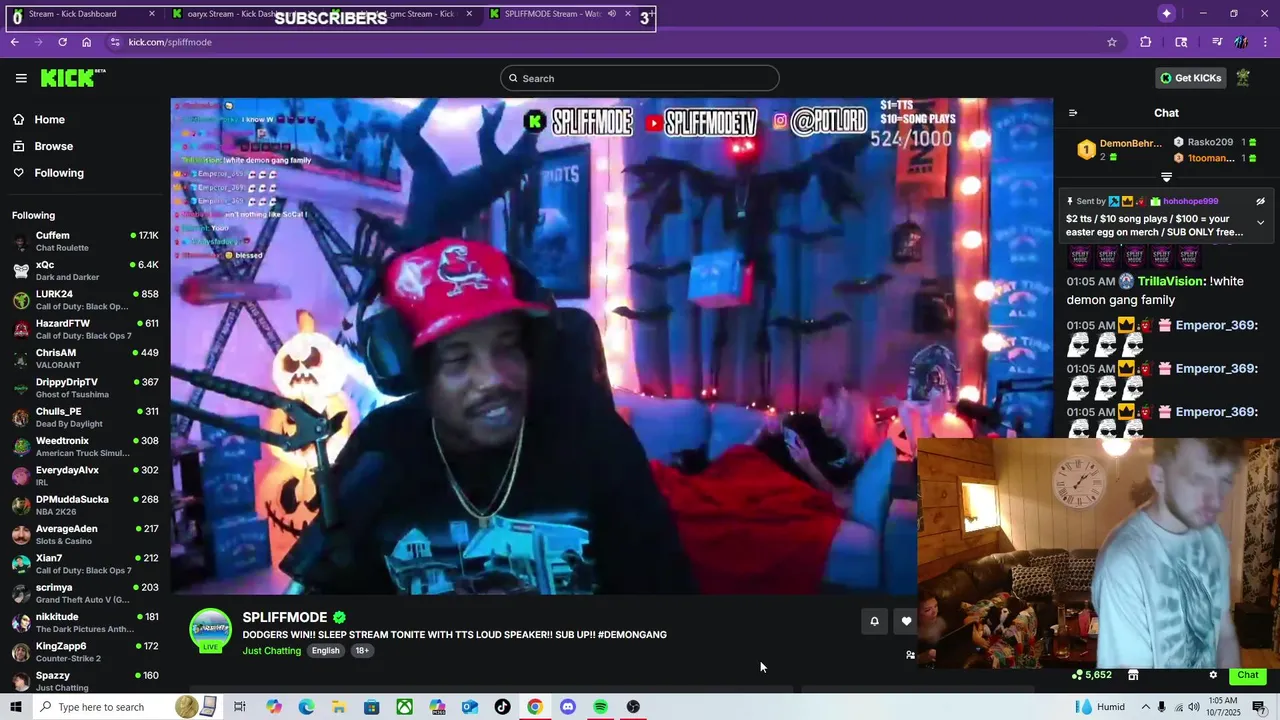Open Chulls_PE channel in sidebar
The height and width of the screenshot is (720, 1280).
[85, 417]
